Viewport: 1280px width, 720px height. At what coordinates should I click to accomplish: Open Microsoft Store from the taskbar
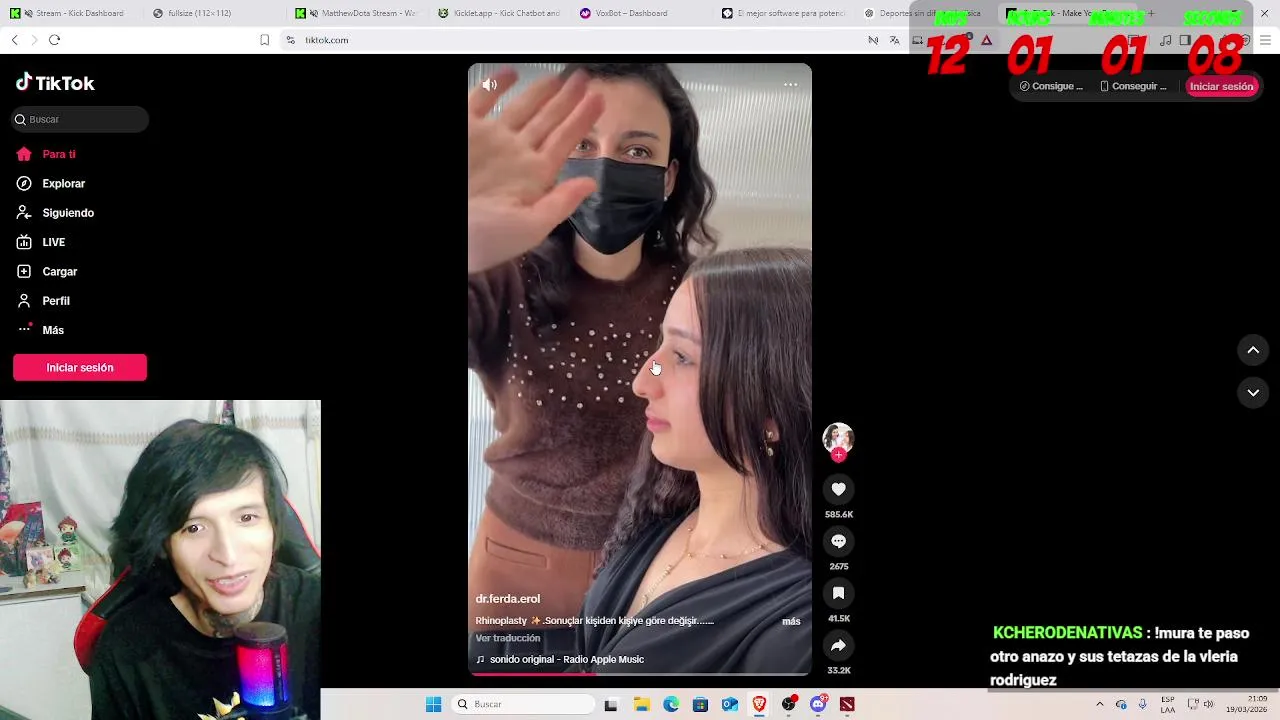pyautogui.click(x=700, y=704)
